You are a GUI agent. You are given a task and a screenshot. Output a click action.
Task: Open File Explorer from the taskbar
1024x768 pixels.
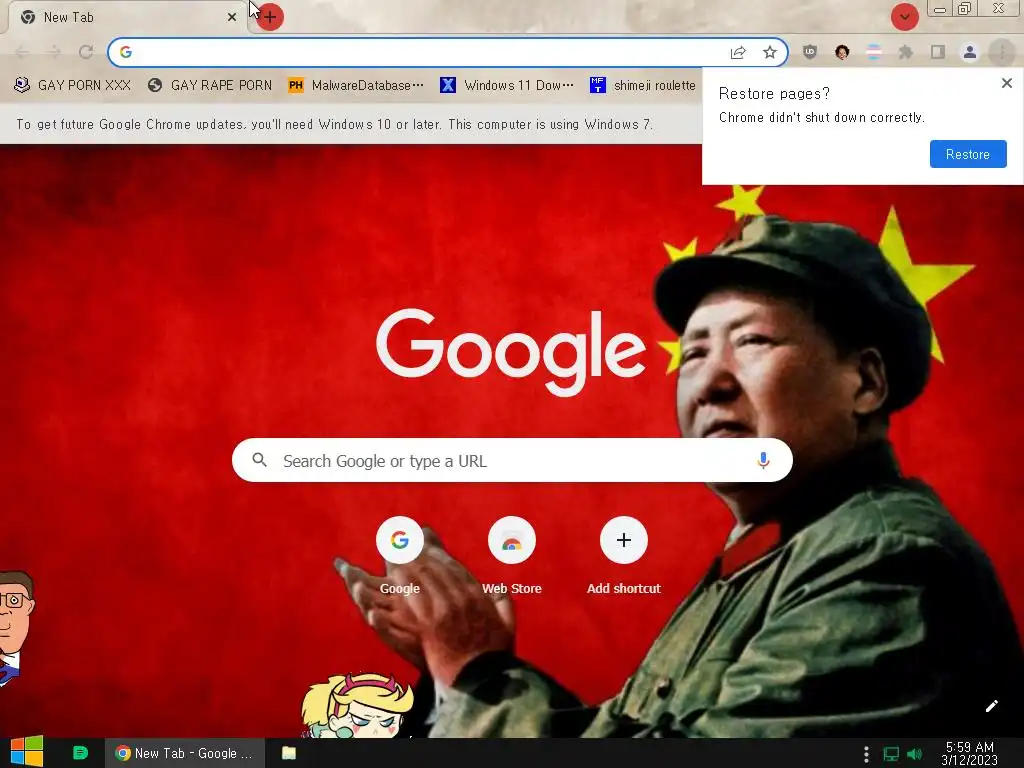coord(289,753)
